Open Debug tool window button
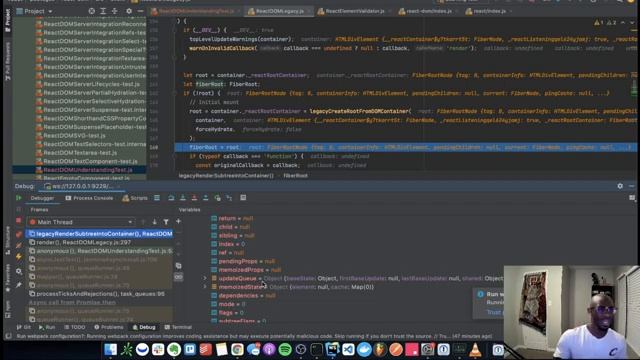The image size is (640, 360). pos(144,327)
